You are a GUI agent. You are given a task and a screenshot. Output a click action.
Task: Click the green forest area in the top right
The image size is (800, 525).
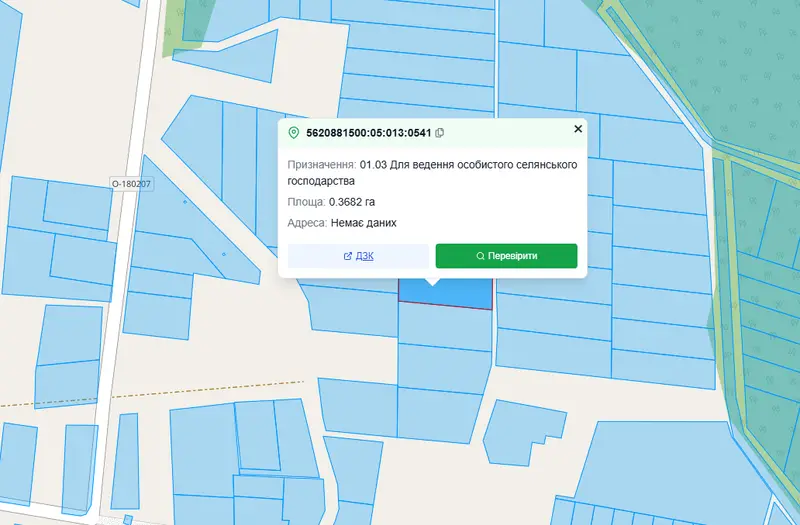[730, 66]
